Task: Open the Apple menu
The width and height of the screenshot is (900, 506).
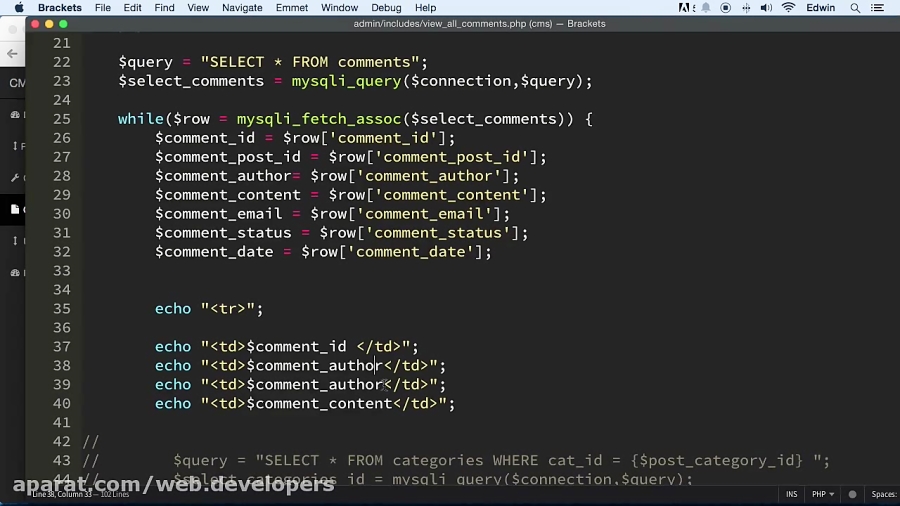Action: pos(18,8)
